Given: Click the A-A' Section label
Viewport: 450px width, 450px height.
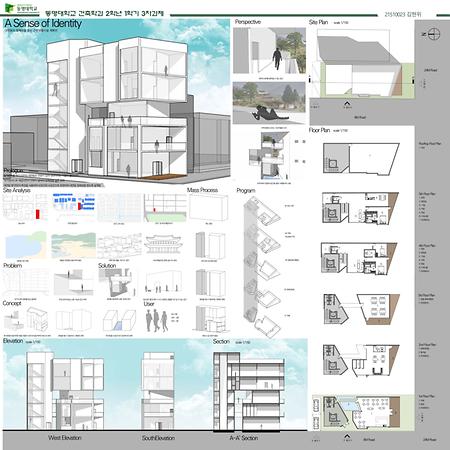Looking at the screenshot, I should [x=244, y=438].
